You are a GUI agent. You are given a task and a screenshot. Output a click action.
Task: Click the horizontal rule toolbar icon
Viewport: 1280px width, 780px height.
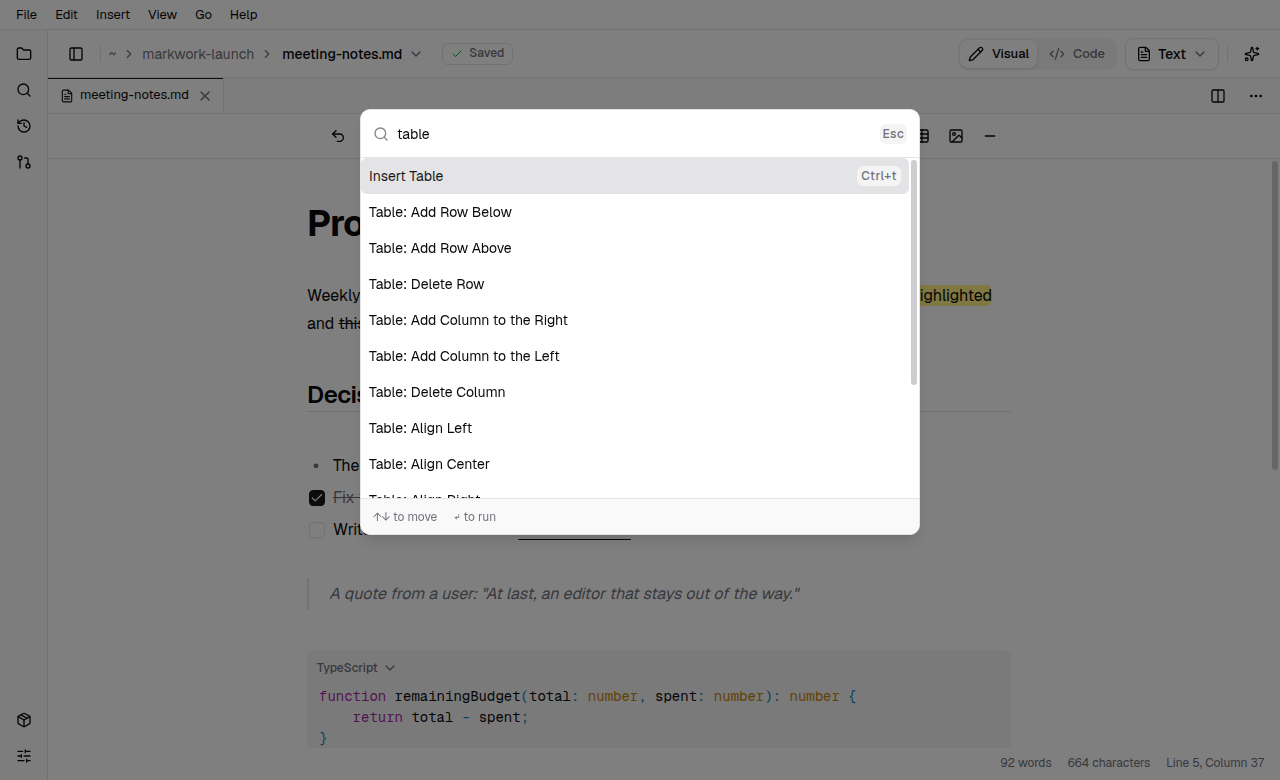coord(990,136)
